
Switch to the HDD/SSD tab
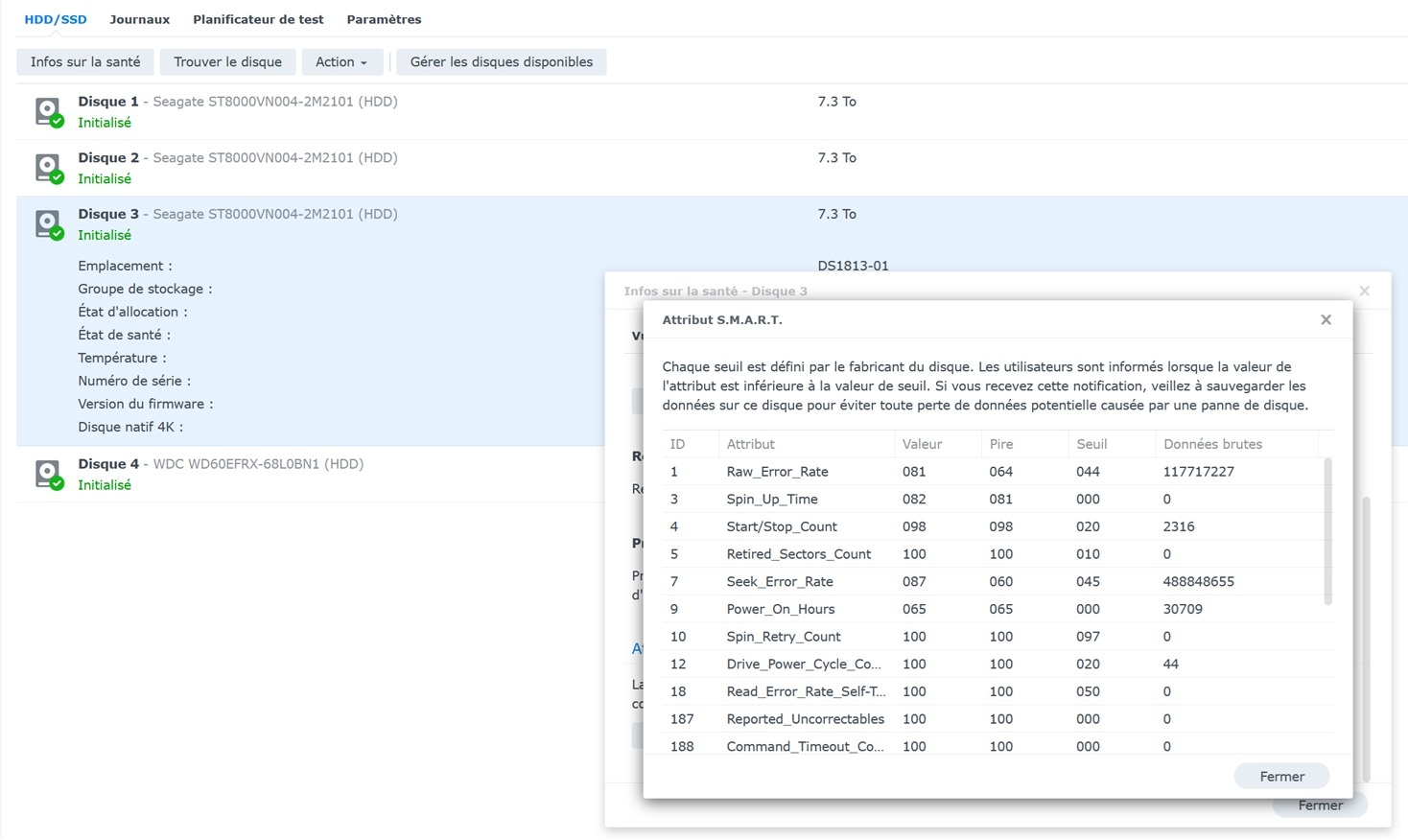pos(56,19)
